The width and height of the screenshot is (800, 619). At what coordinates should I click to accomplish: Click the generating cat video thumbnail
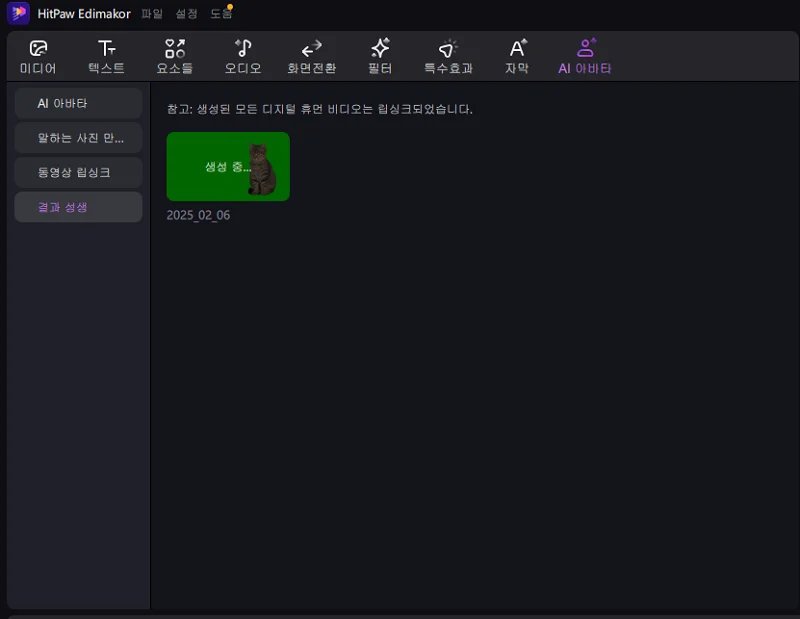pyautogui.click(x=226, y=166)
